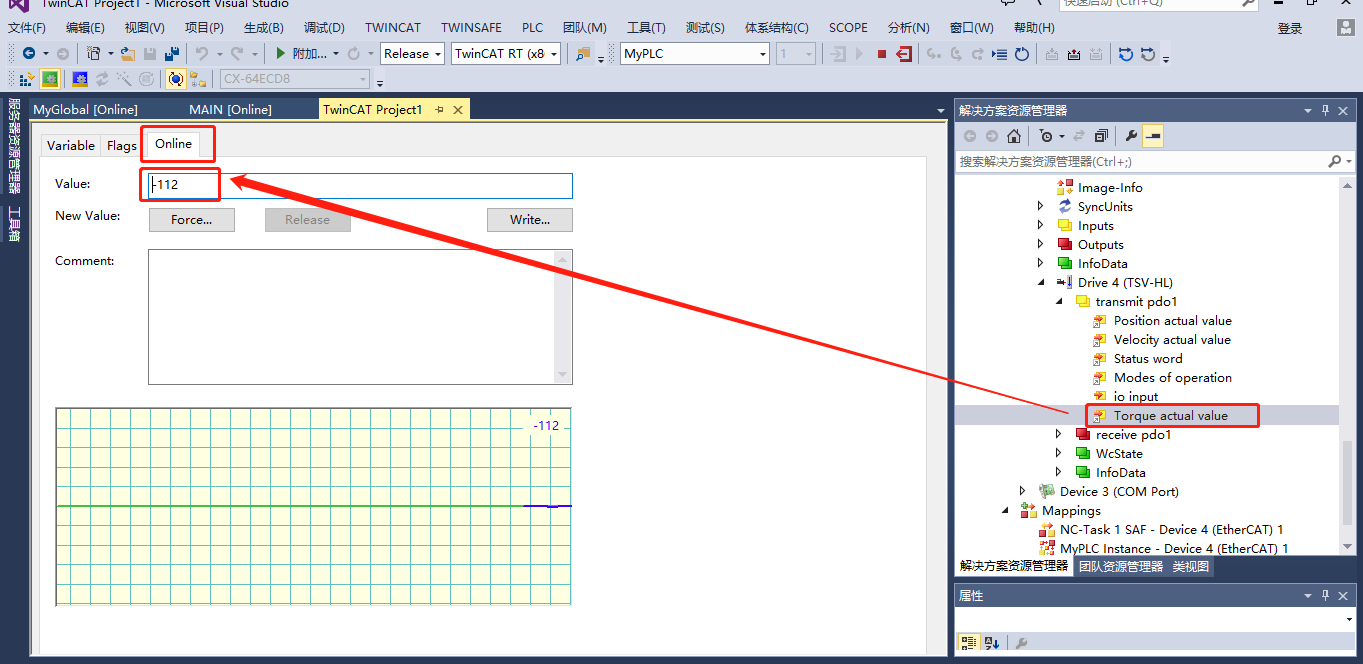1363x664 pixels.
Task: Expand the Outputs tree node
Action: point(1040,244)
